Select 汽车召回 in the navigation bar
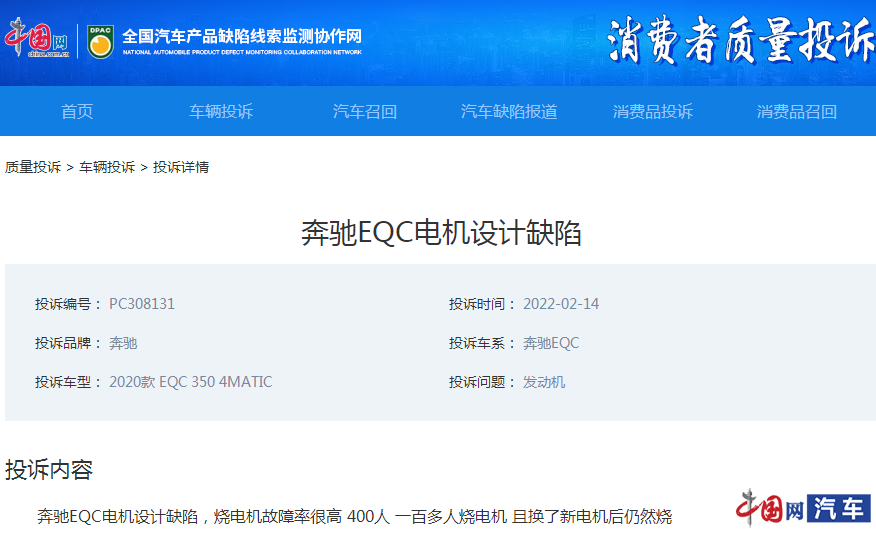876x536 pixels. [x=365, y=111]
